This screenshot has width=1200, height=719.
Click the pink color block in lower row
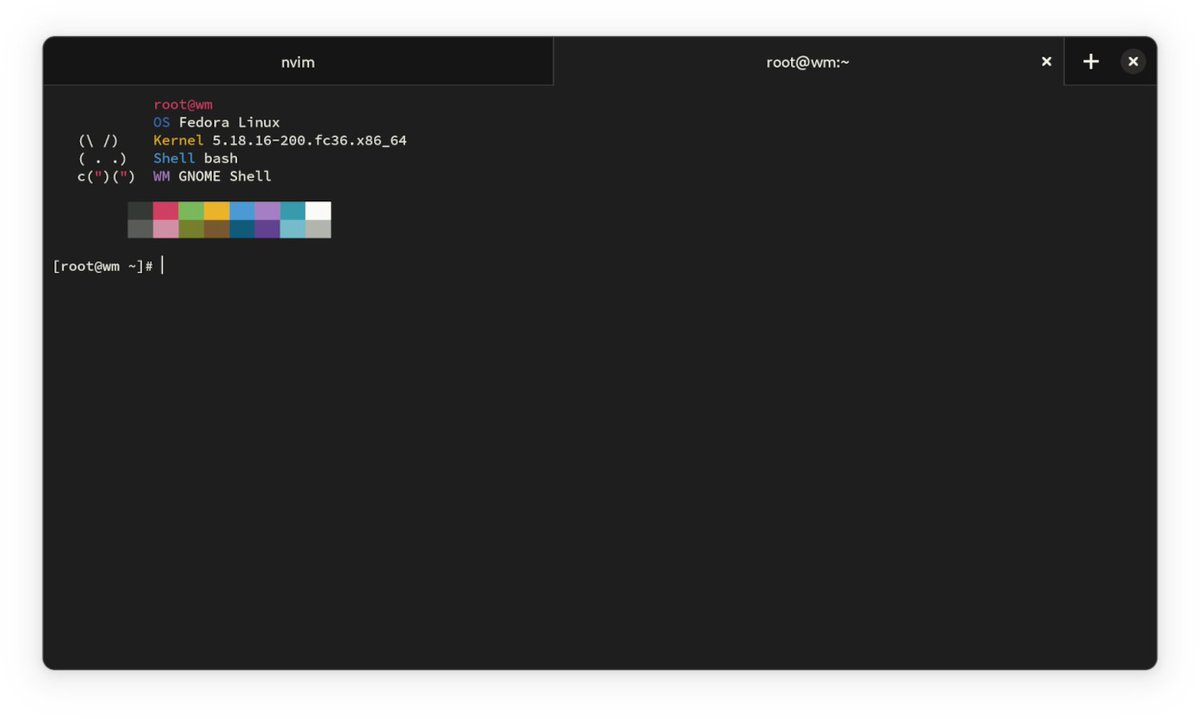[x=166, y=229]
